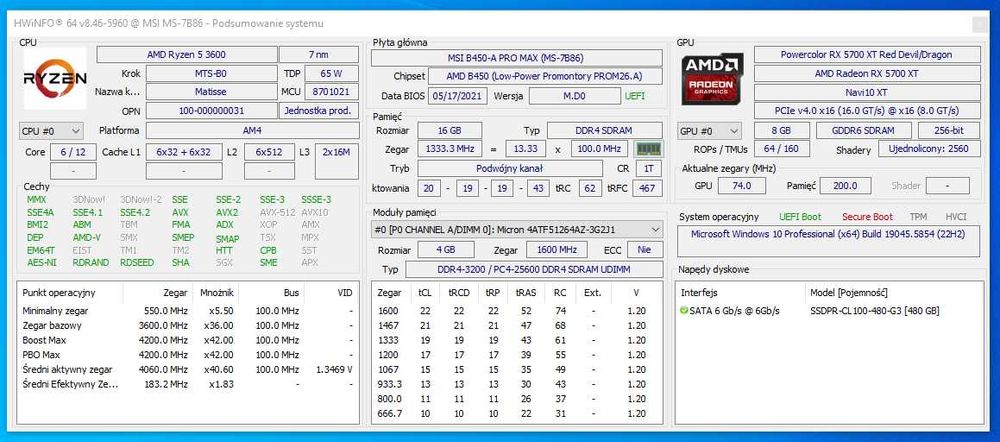Click the AMD Ryzen 5 3600 field
1000x442 pixels.
pos(186,55)
